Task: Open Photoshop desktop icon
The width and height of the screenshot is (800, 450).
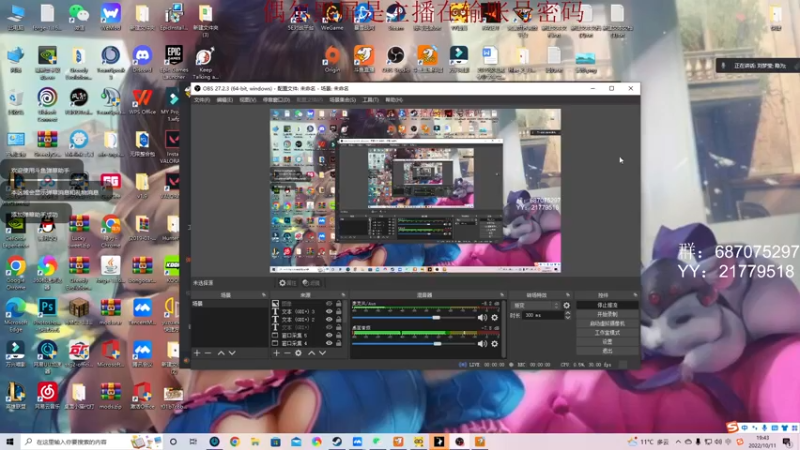Action: point(47,313)
